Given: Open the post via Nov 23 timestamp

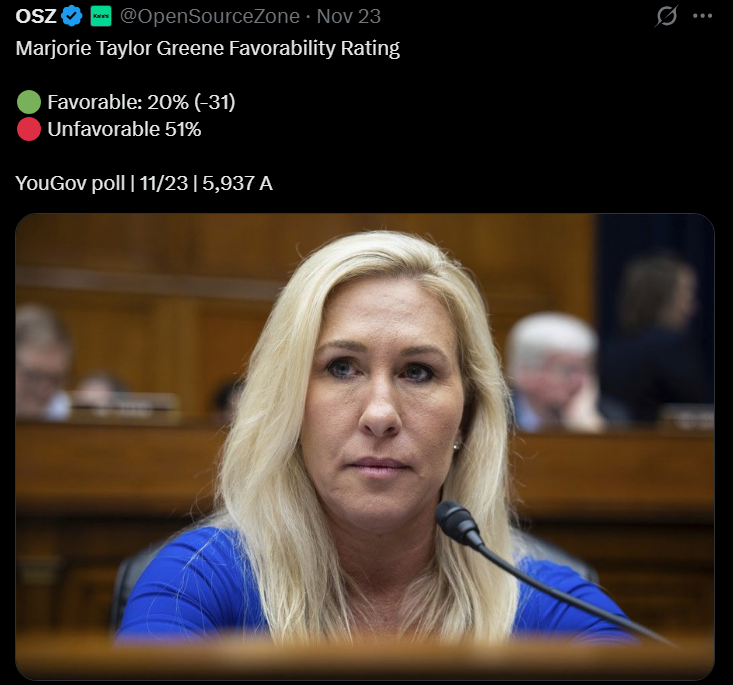Looking at the screenshot, I should coord(349,16).
